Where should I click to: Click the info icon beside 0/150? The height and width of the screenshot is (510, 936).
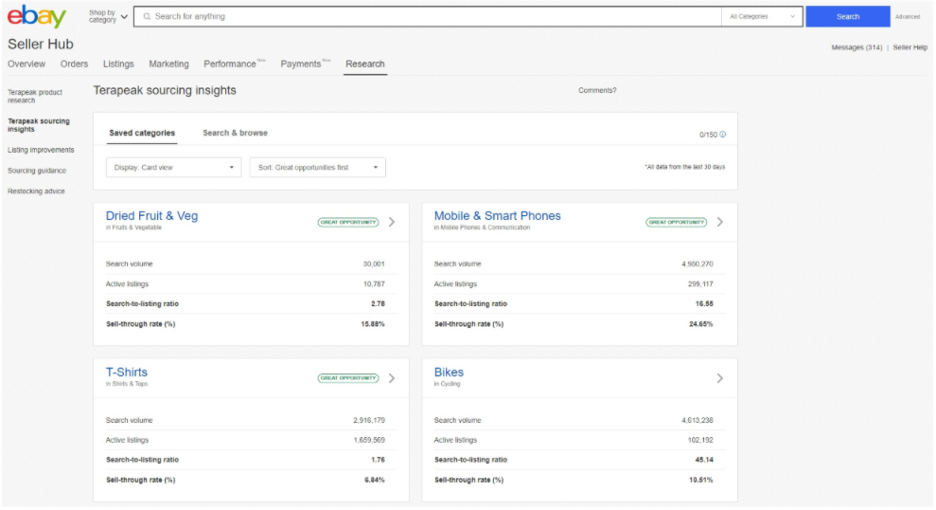(x=723, y=134)
